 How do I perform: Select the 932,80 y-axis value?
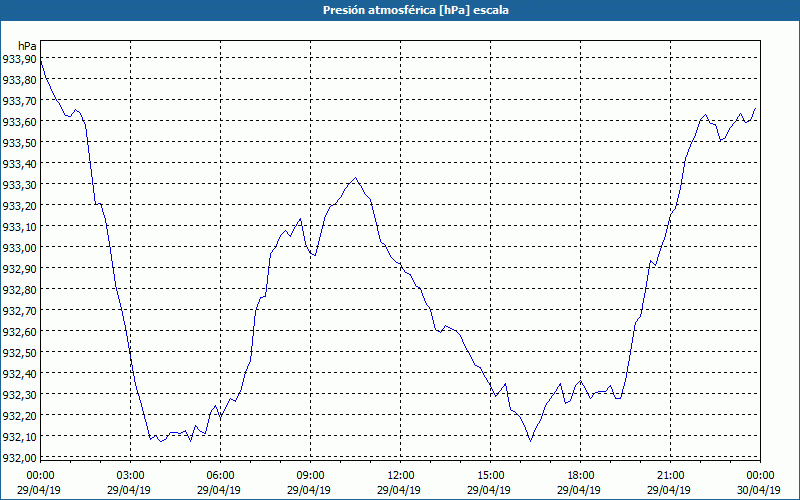click(19, 289)
